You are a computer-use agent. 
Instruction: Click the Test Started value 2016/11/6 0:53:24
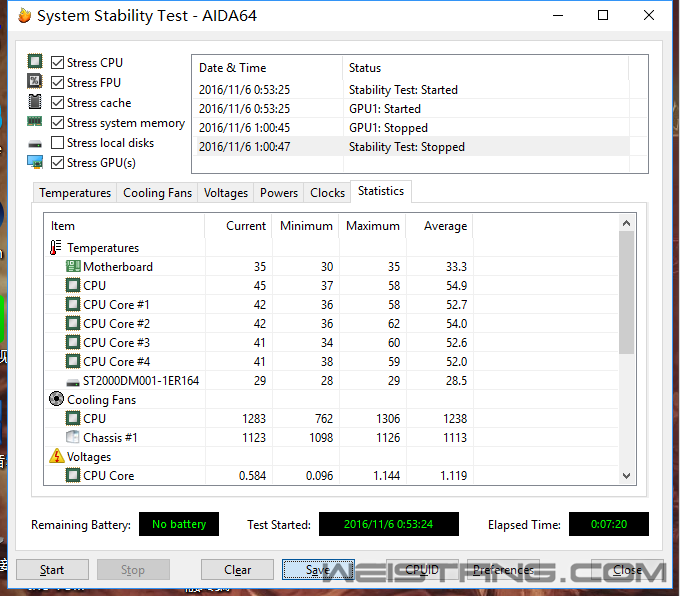tap(389, 524)
